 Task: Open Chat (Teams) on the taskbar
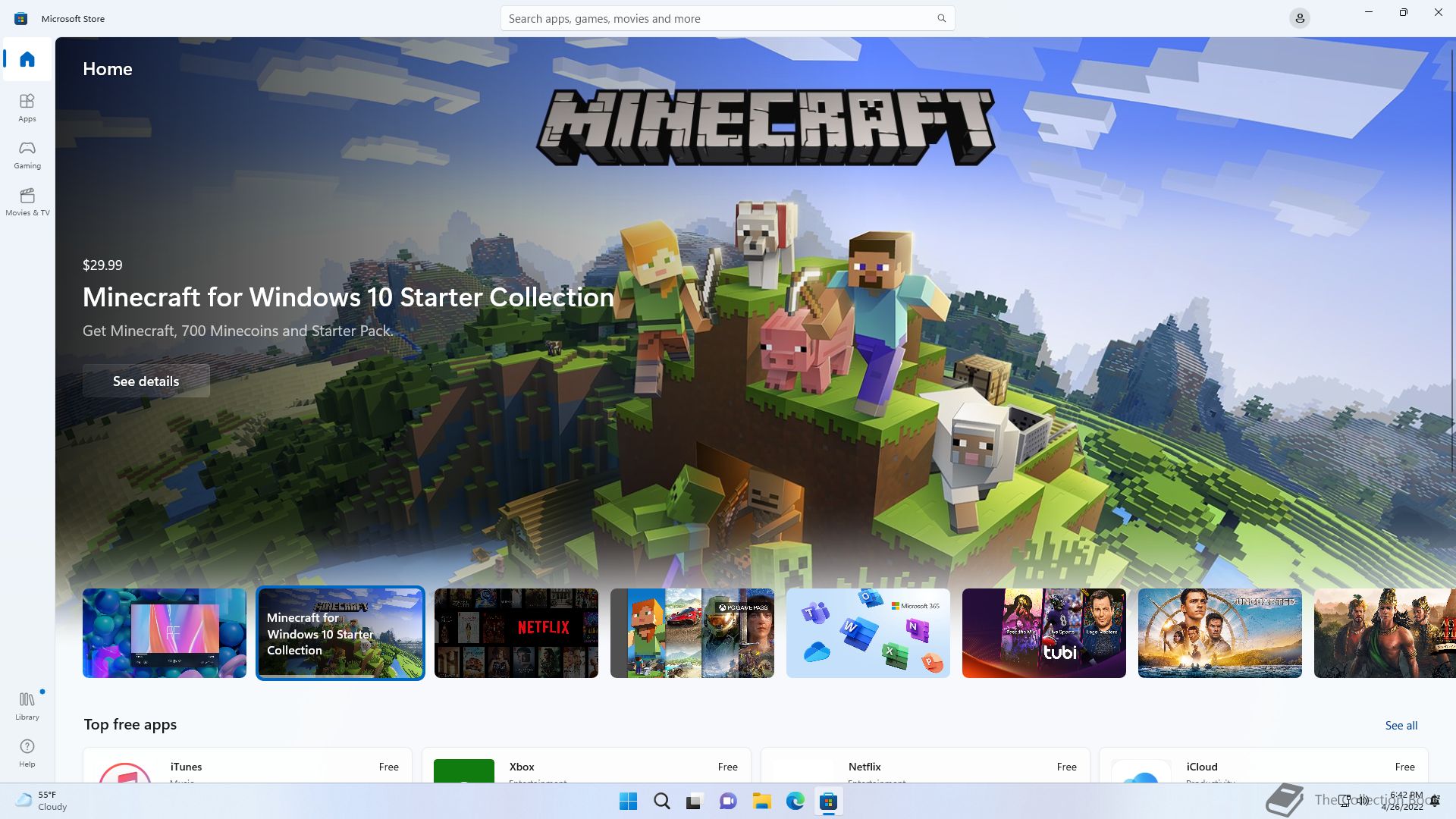point(728,801)
